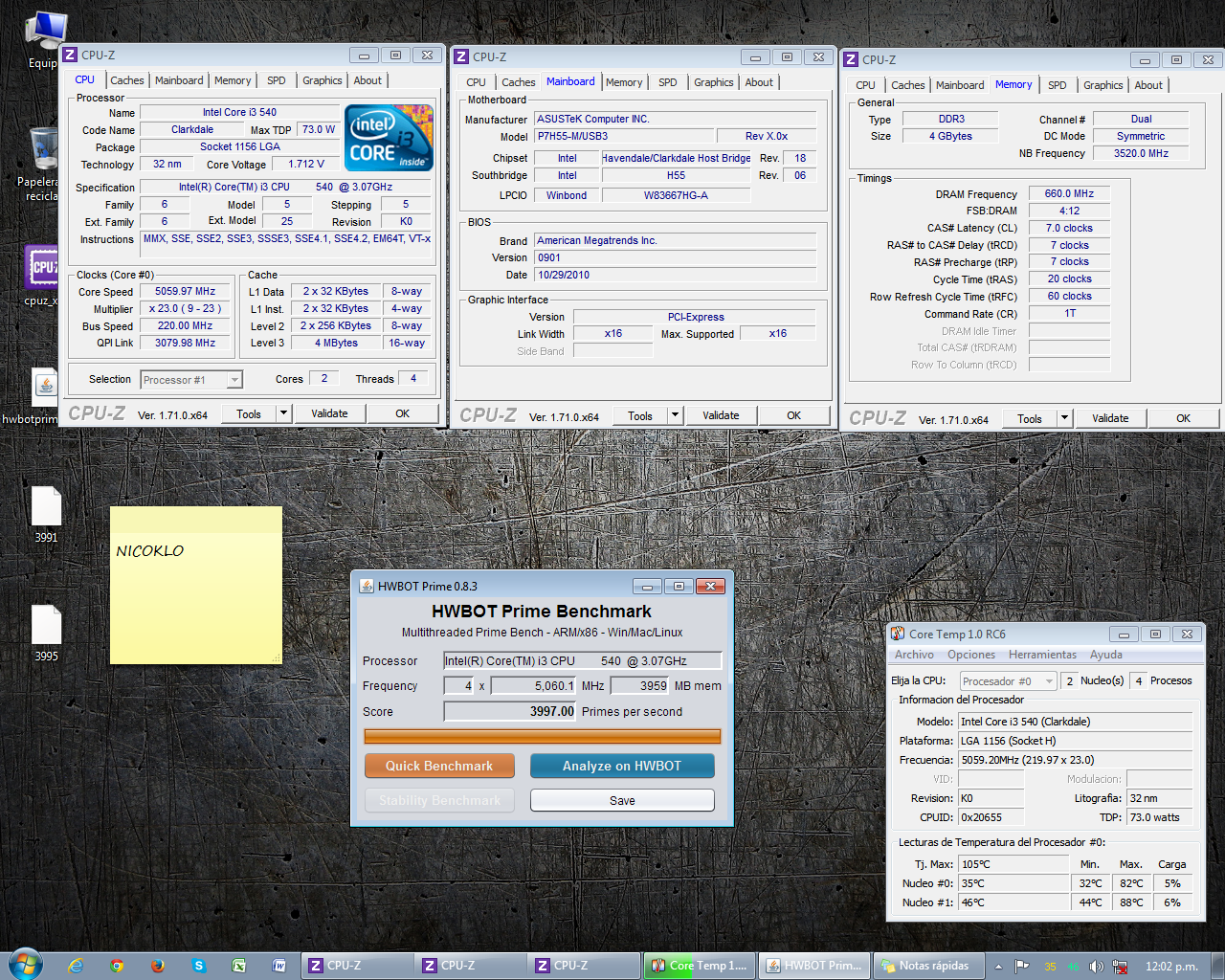Click OK in Memory window
This screenshot has width=1225, height=980.
[1183, 418]
